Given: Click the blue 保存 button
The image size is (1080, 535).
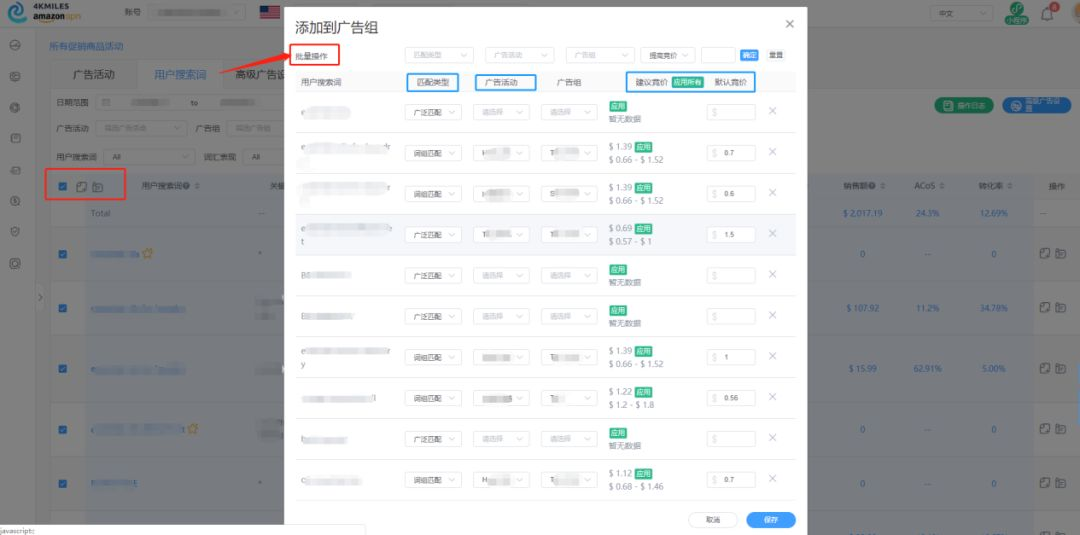Looking at the screenshot, I should [770, 520].
